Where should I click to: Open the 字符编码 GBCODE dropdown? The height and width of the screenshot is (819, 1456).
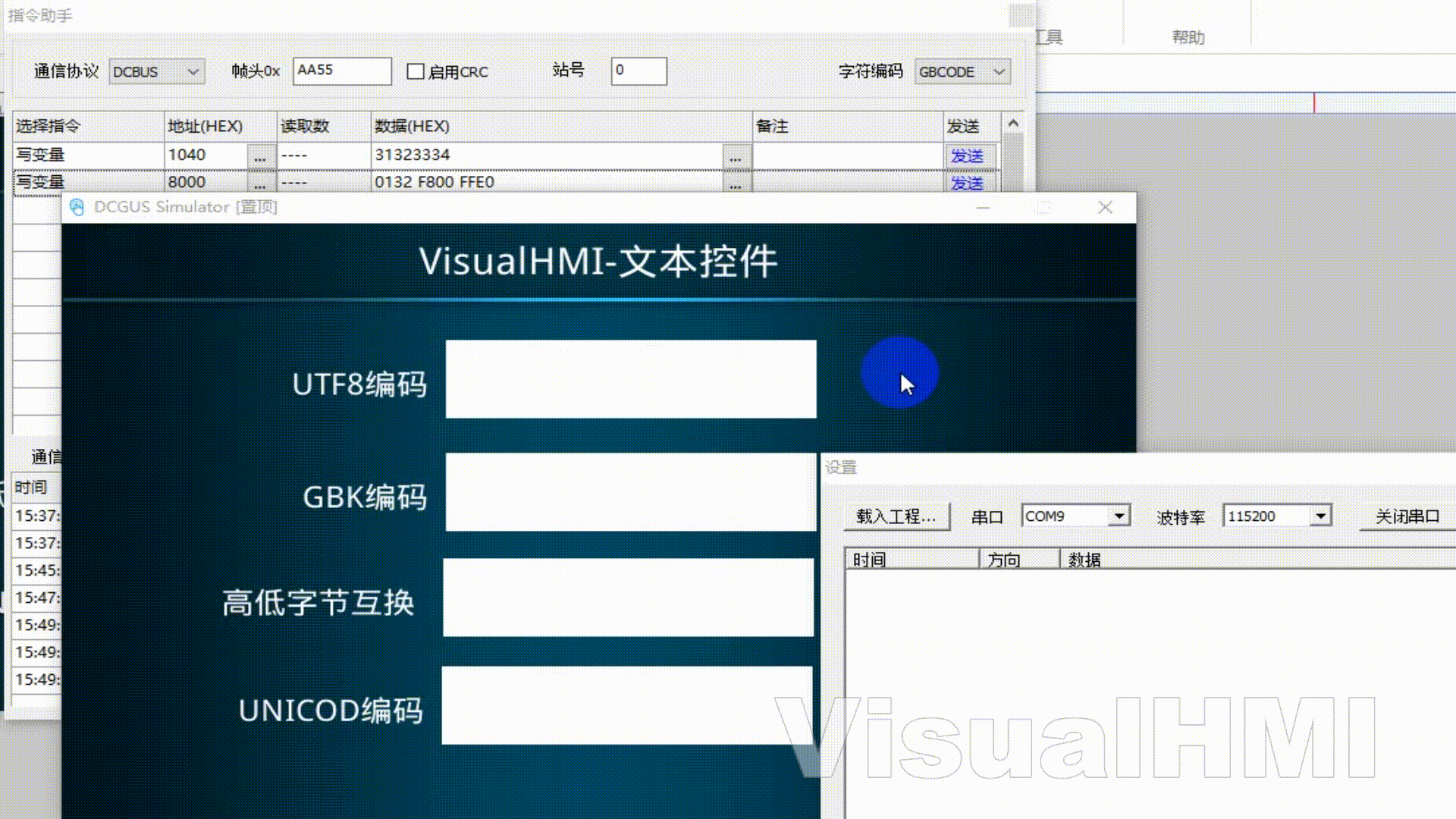coord(999,71)
